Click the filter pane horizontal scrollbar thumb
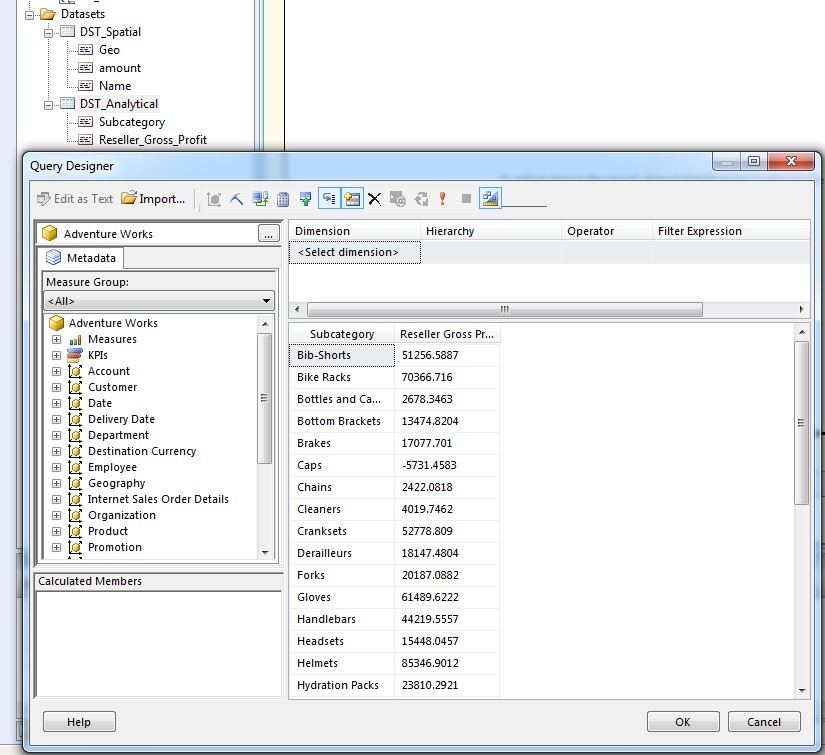825x755 pixels. [x=505, y=309]
